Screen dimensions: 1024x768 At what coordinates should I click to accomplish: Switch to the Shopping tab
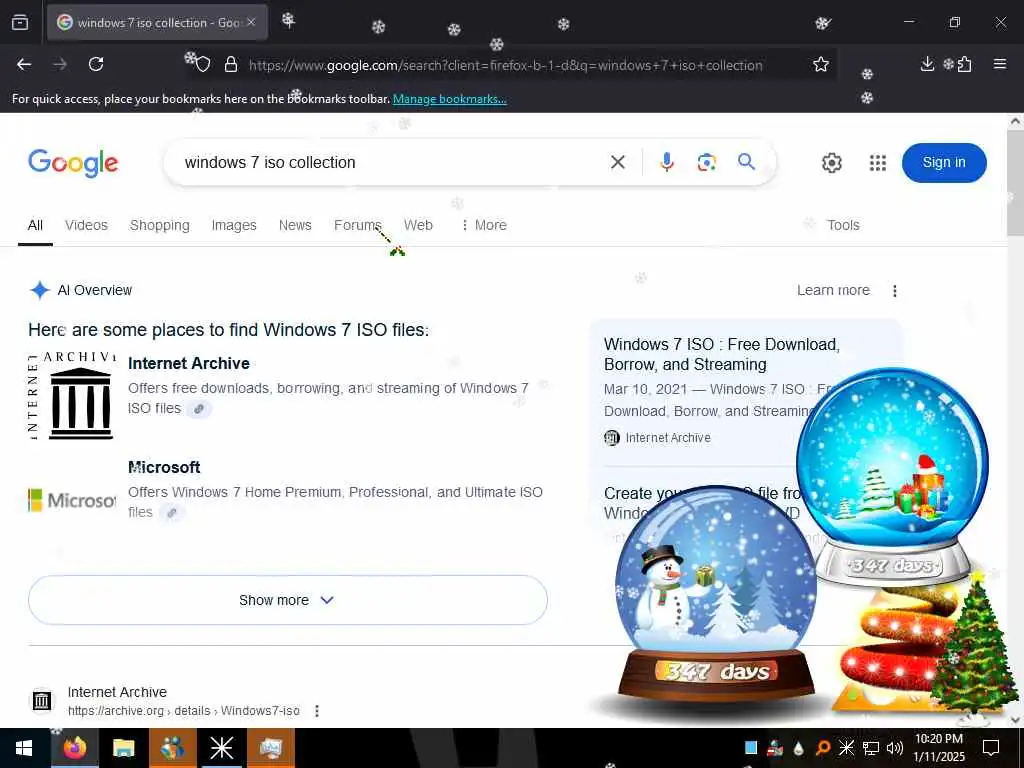(x=159, y=225)
